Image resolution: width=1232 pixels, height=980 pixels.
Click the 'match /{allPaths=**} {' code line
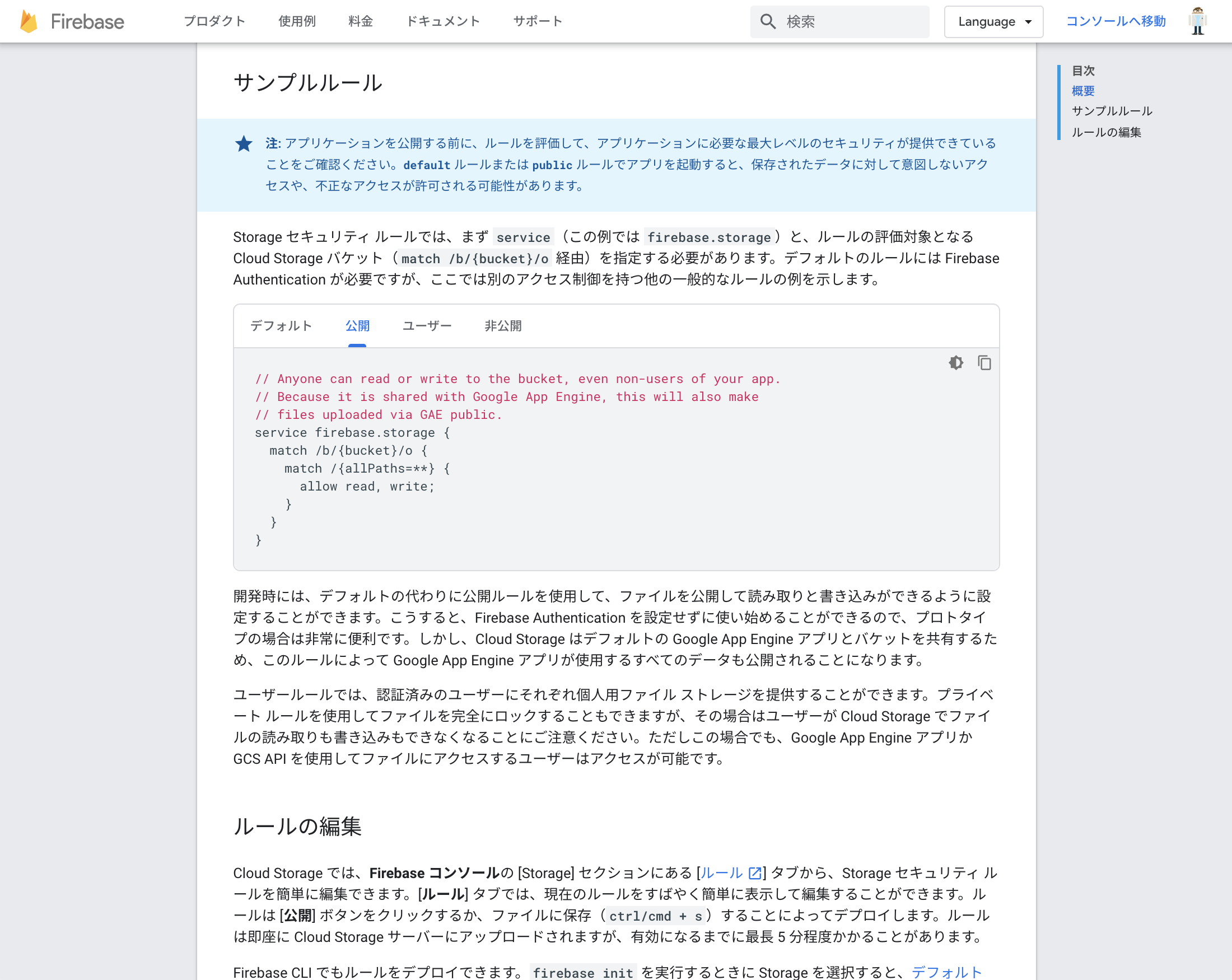(367, 469)
